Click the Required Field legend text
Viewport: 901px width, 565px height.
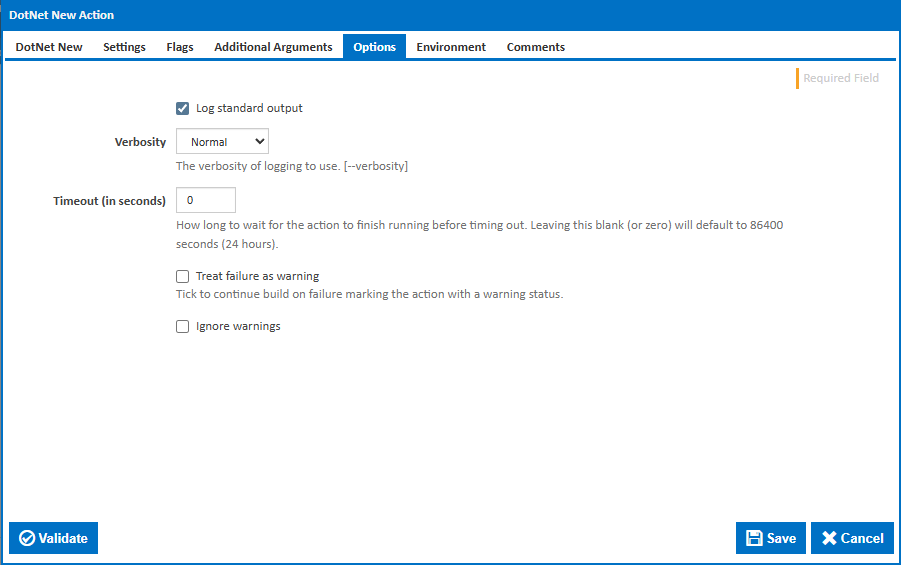click(x=841, y=78)
